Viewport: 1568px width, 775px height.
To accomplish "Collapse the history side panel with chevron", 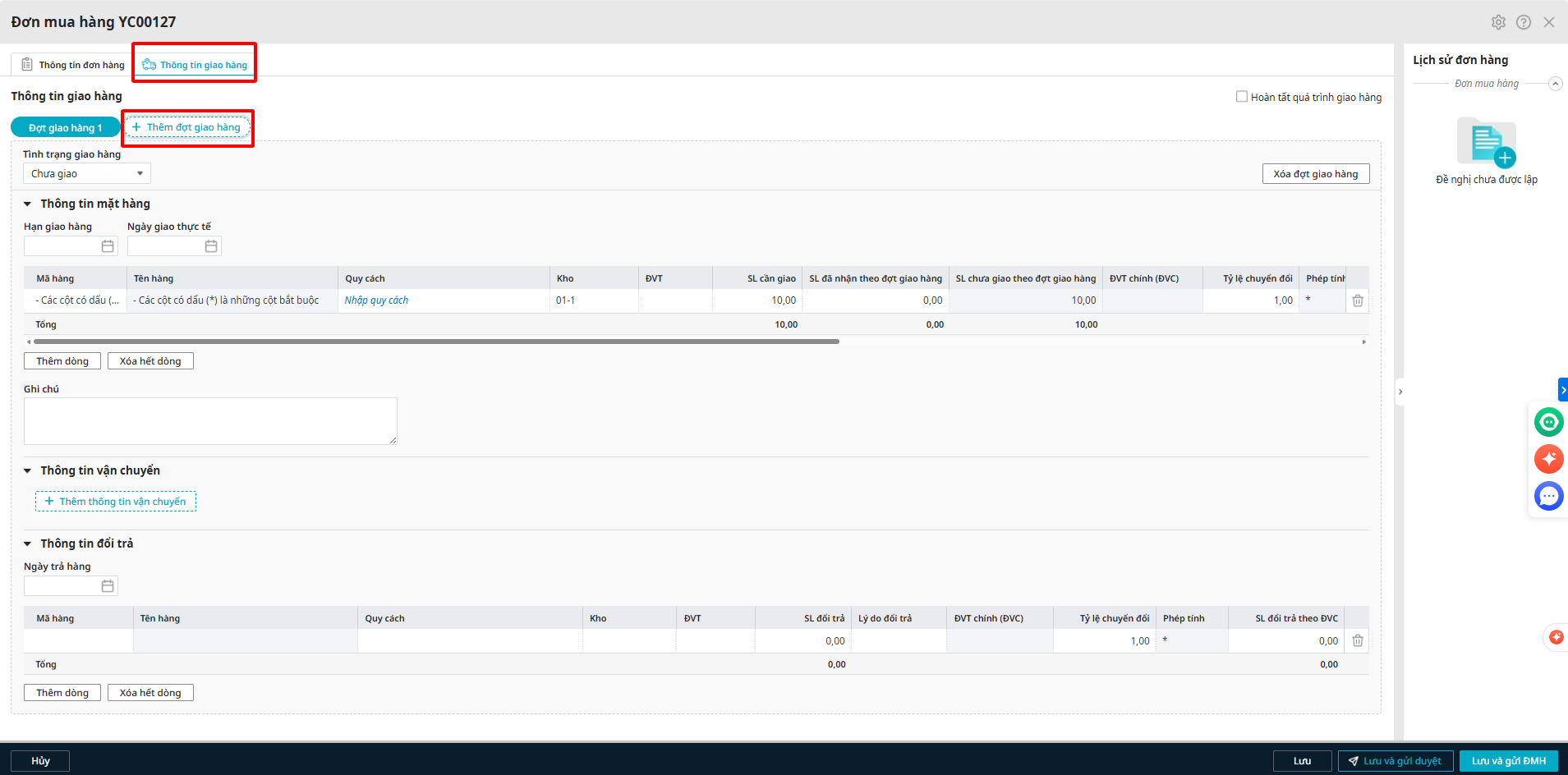I will point(1400,392).
